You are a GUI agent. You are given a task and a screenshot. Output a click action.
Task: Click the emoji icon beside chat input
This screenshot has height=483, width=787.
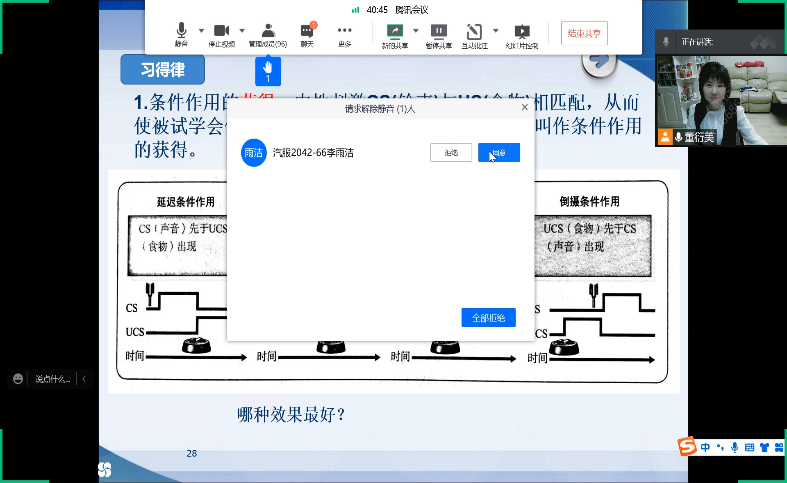point(18,379)
